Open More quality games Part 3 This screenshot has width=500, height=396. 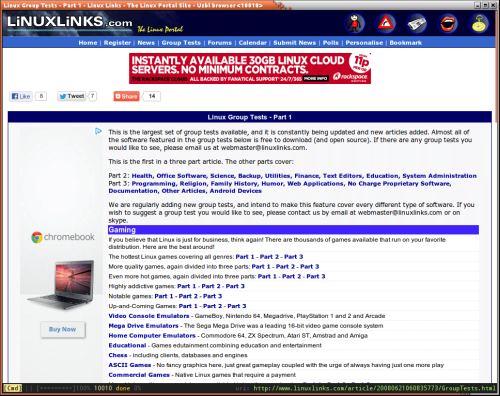310,266
